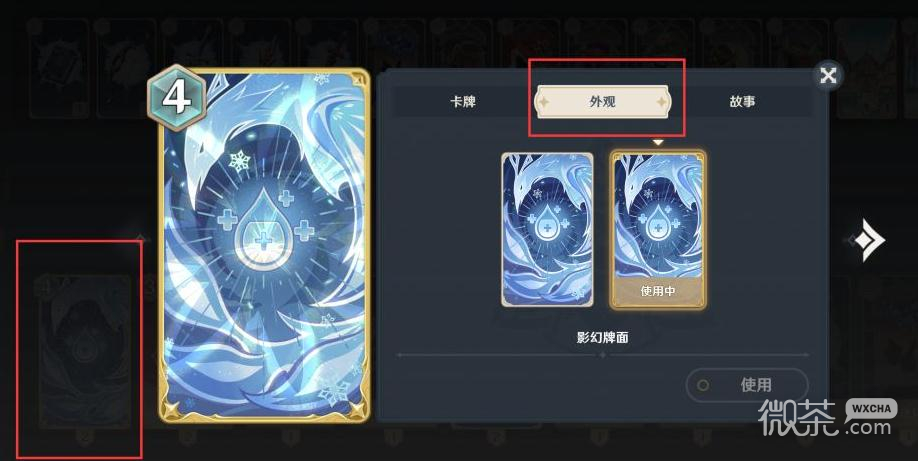
Task: Click the 使用中 label on selected card face
Action: coord(658,291)
